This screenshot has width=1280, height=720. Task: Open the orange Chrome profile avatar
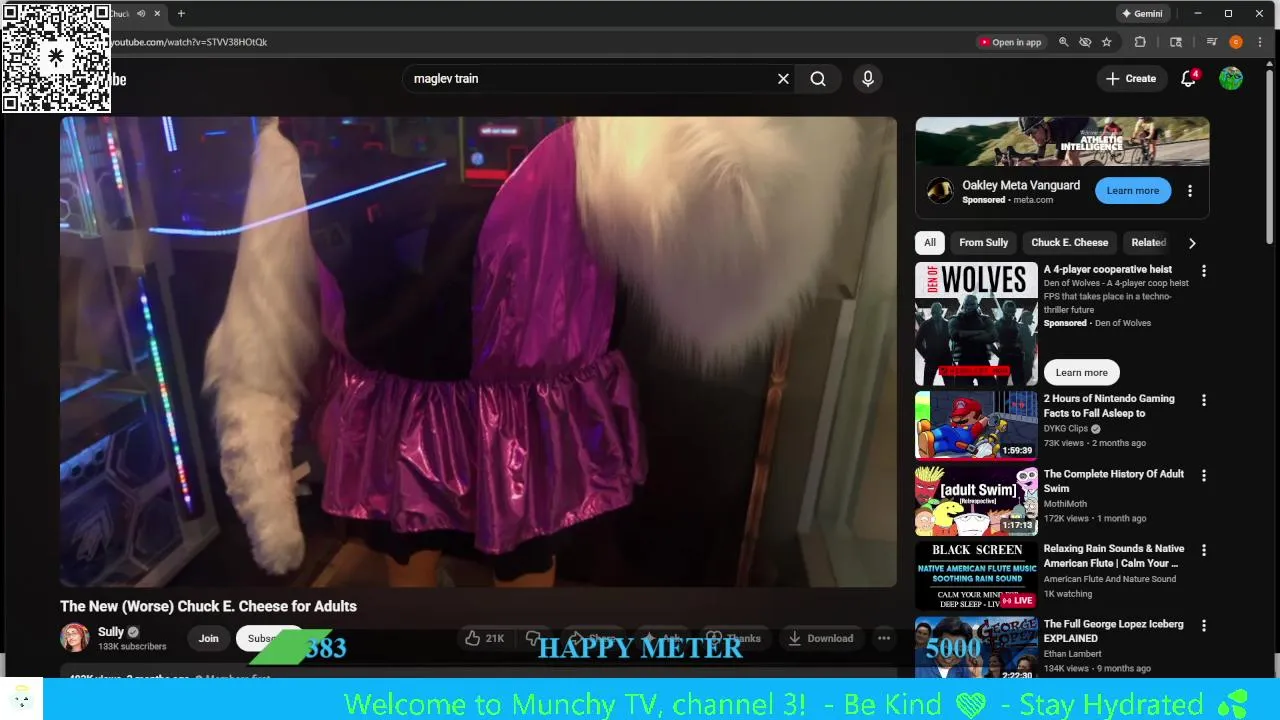[x=1236, y=42]
